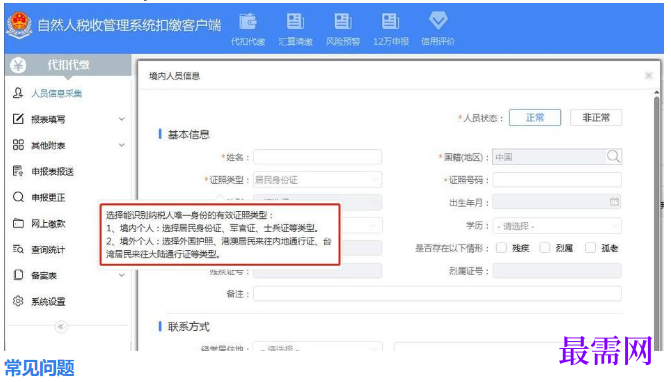
Task: Click the document icon for 申报表报送
Action: [18, 171]
